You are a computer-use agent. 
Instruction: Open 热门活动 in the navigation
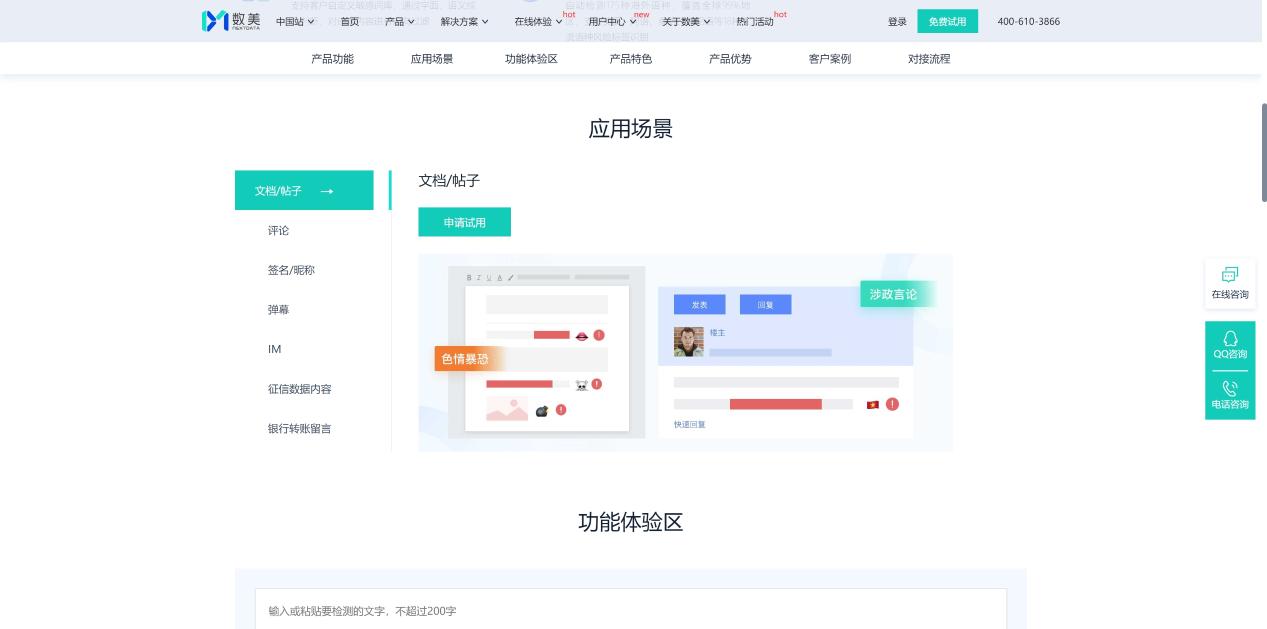pos(755,21)
